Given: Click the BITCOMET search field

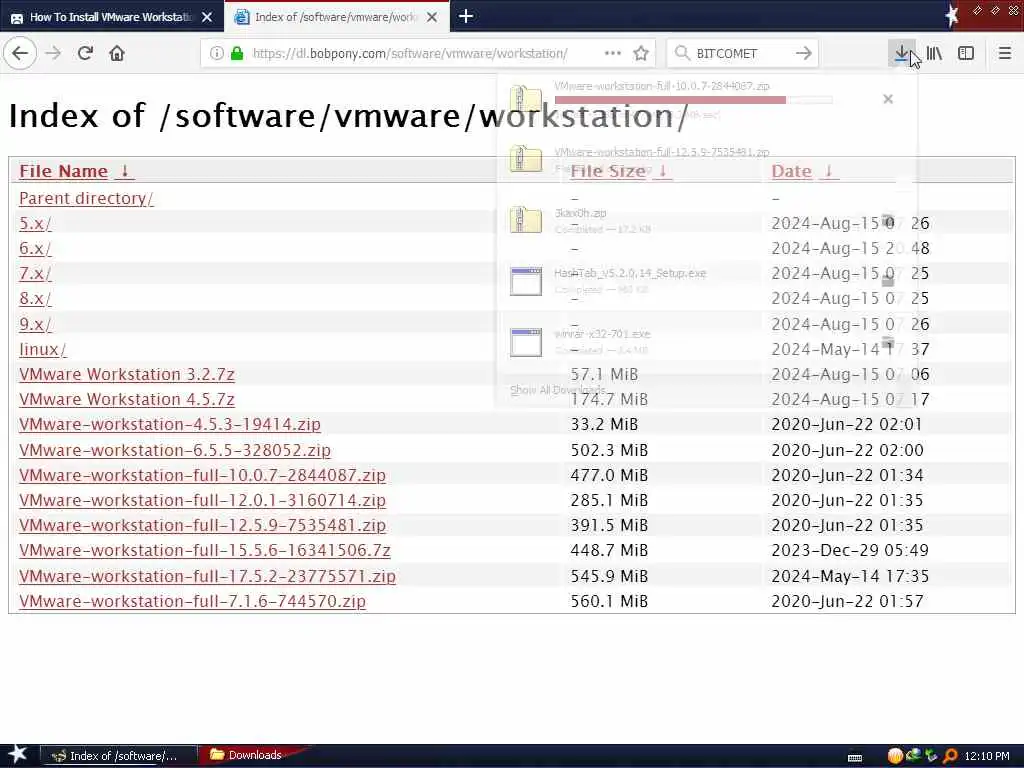Looking at the screenshot, I should pyautogui.click(x=742, y=54).
